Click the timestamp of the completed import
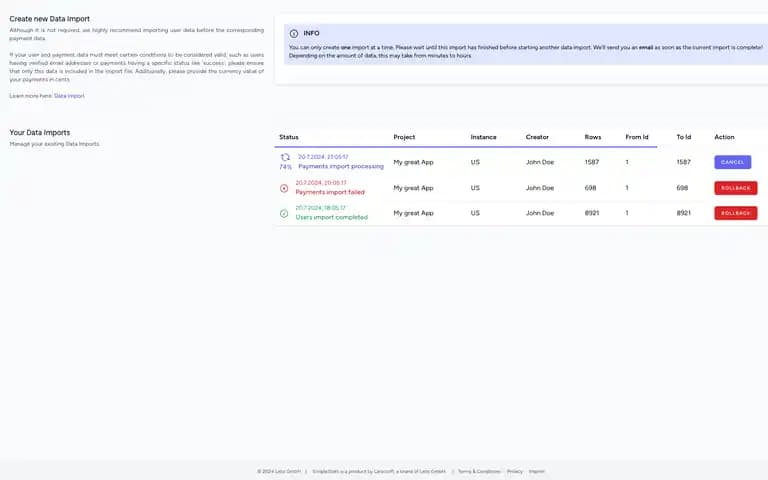The width and height of the screenshot is (768, 480). [x=320, y=208]
